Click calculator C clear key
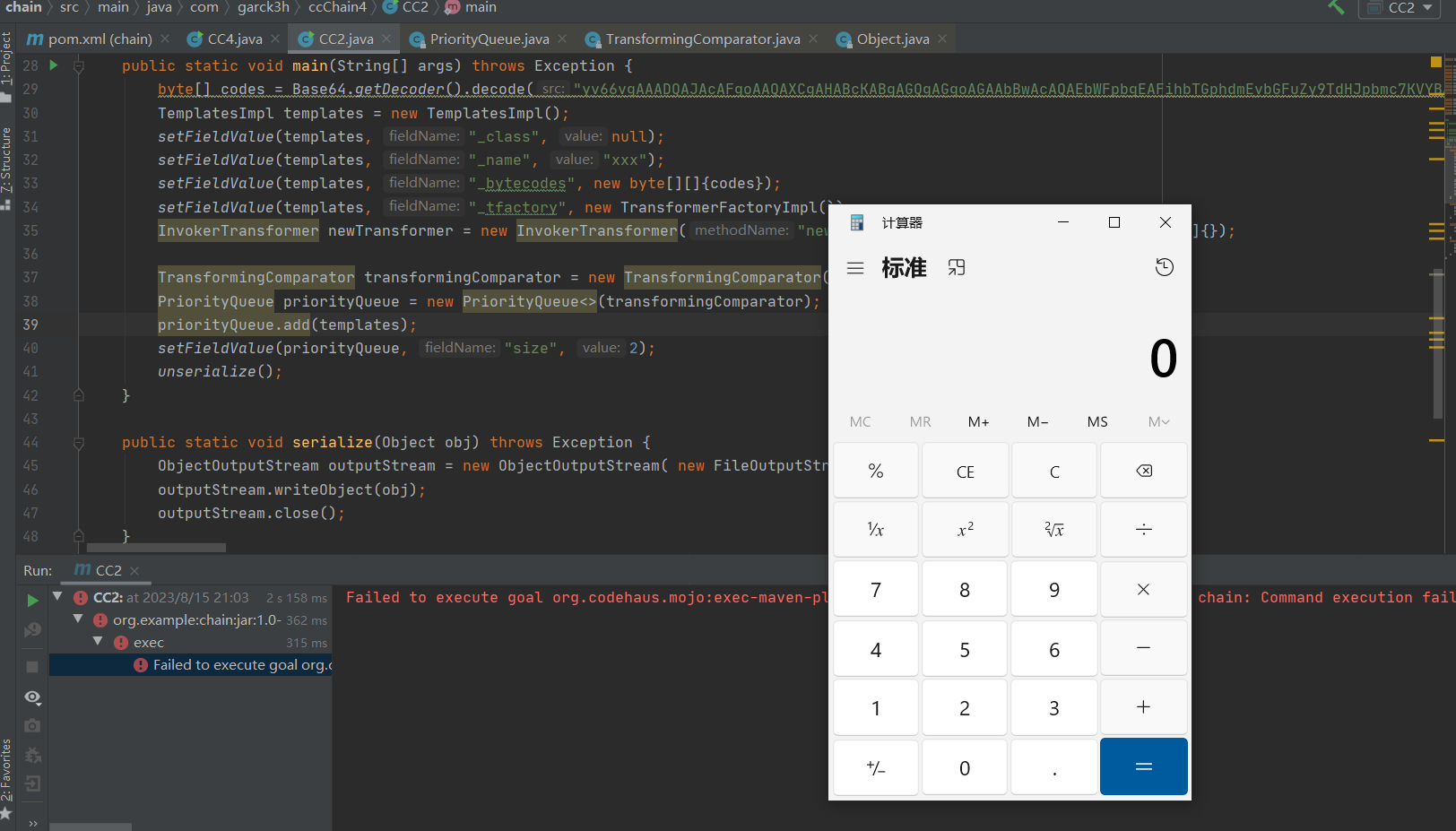The height and width of the screenshot is (831, 1456). [1054, 471]
